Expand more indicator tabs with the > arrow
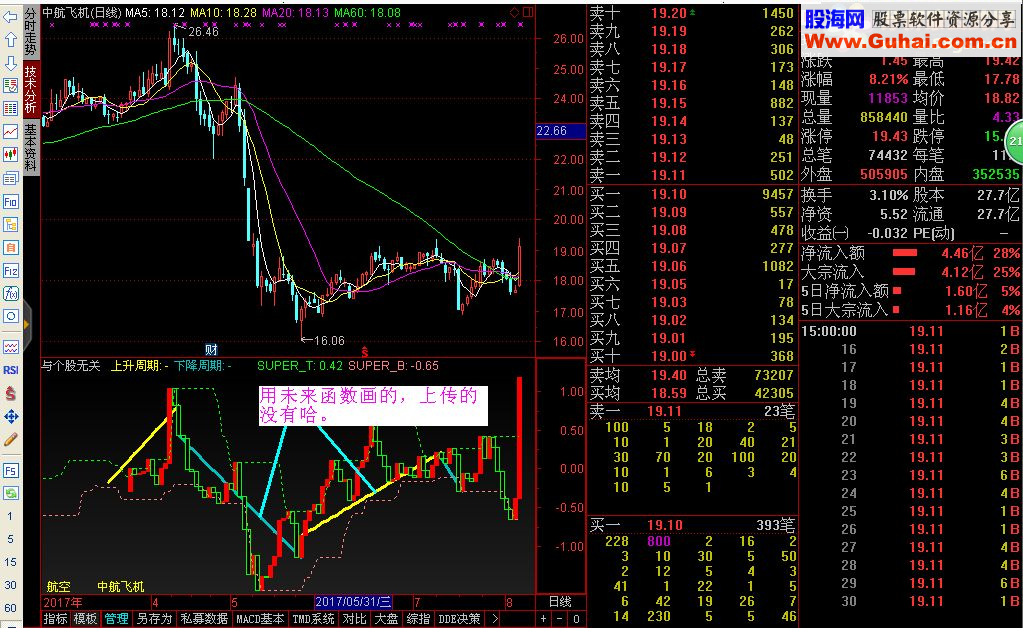This screenshot has width=1023, height=628. 495,619
